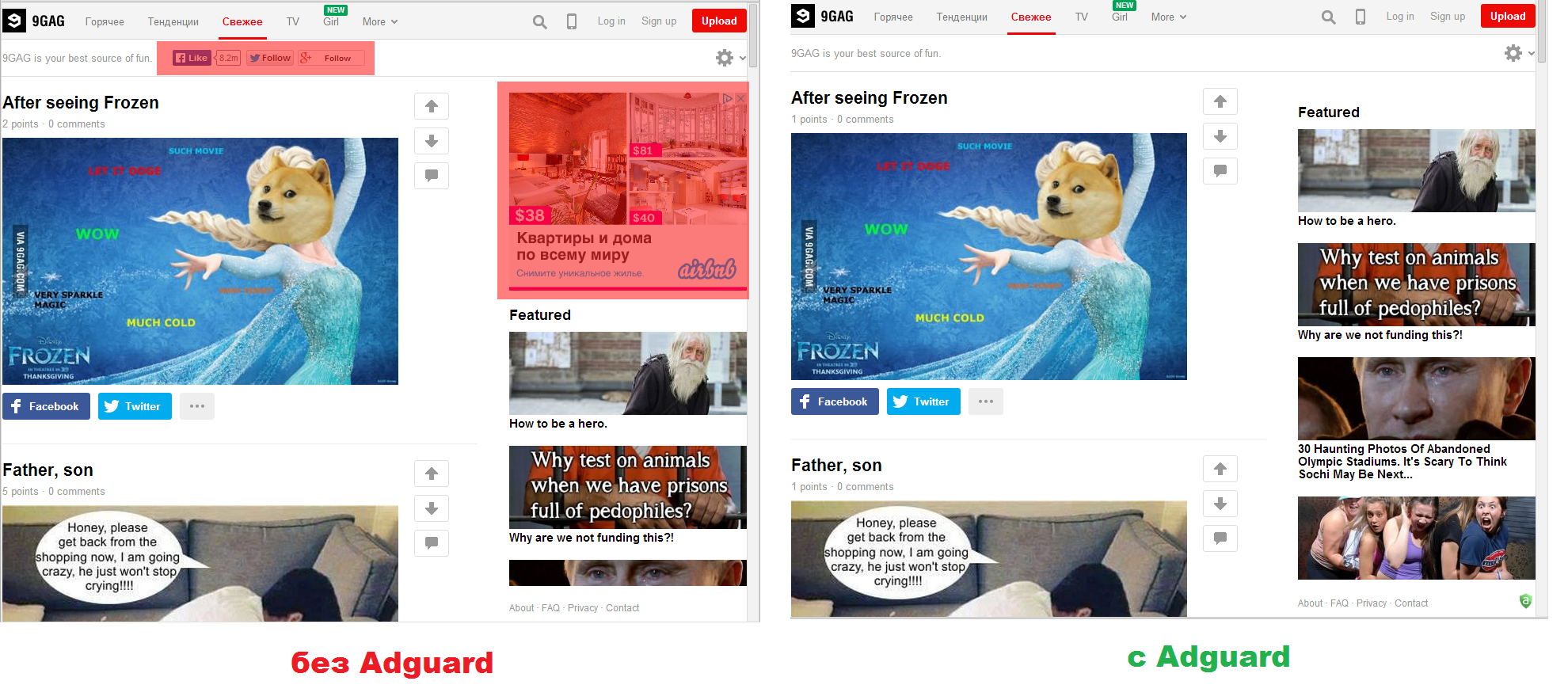Downvote 'Father, son' in the left window
Image resolution: width=1568 pixels, height=700 pixels.
pos(432,508)
